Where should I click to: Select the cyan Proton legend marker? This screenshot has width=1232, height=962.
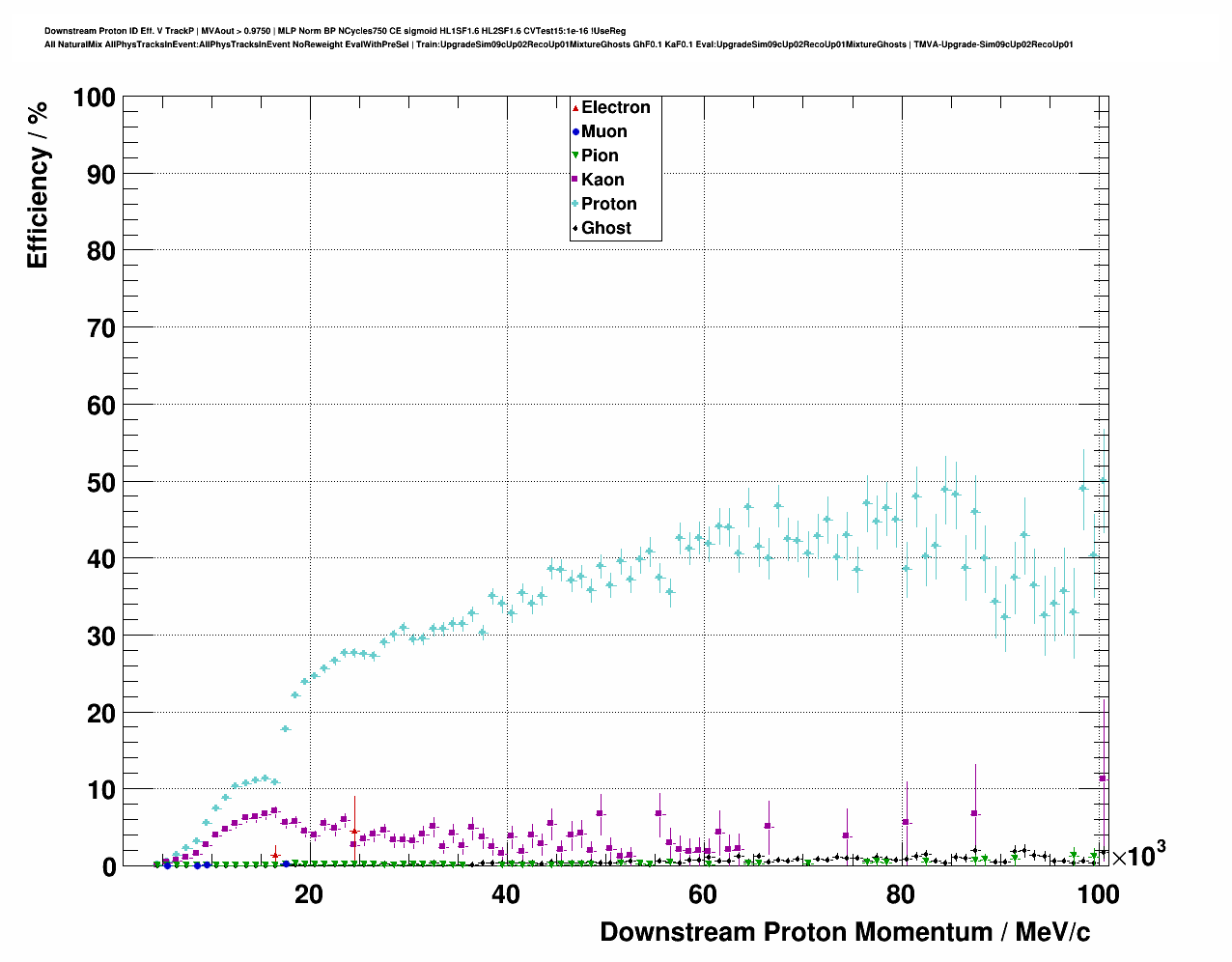click(575, 204)
